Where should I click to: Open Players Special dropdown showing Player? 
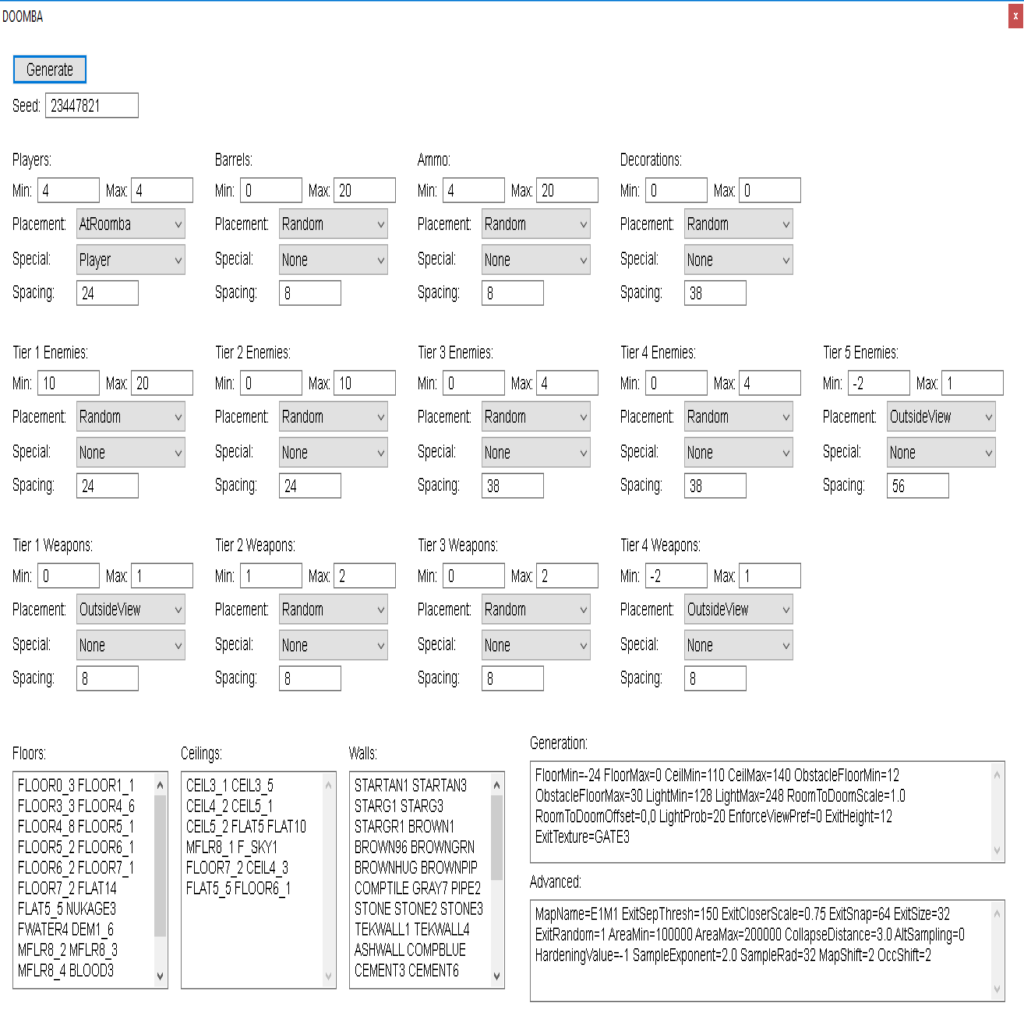130,260
